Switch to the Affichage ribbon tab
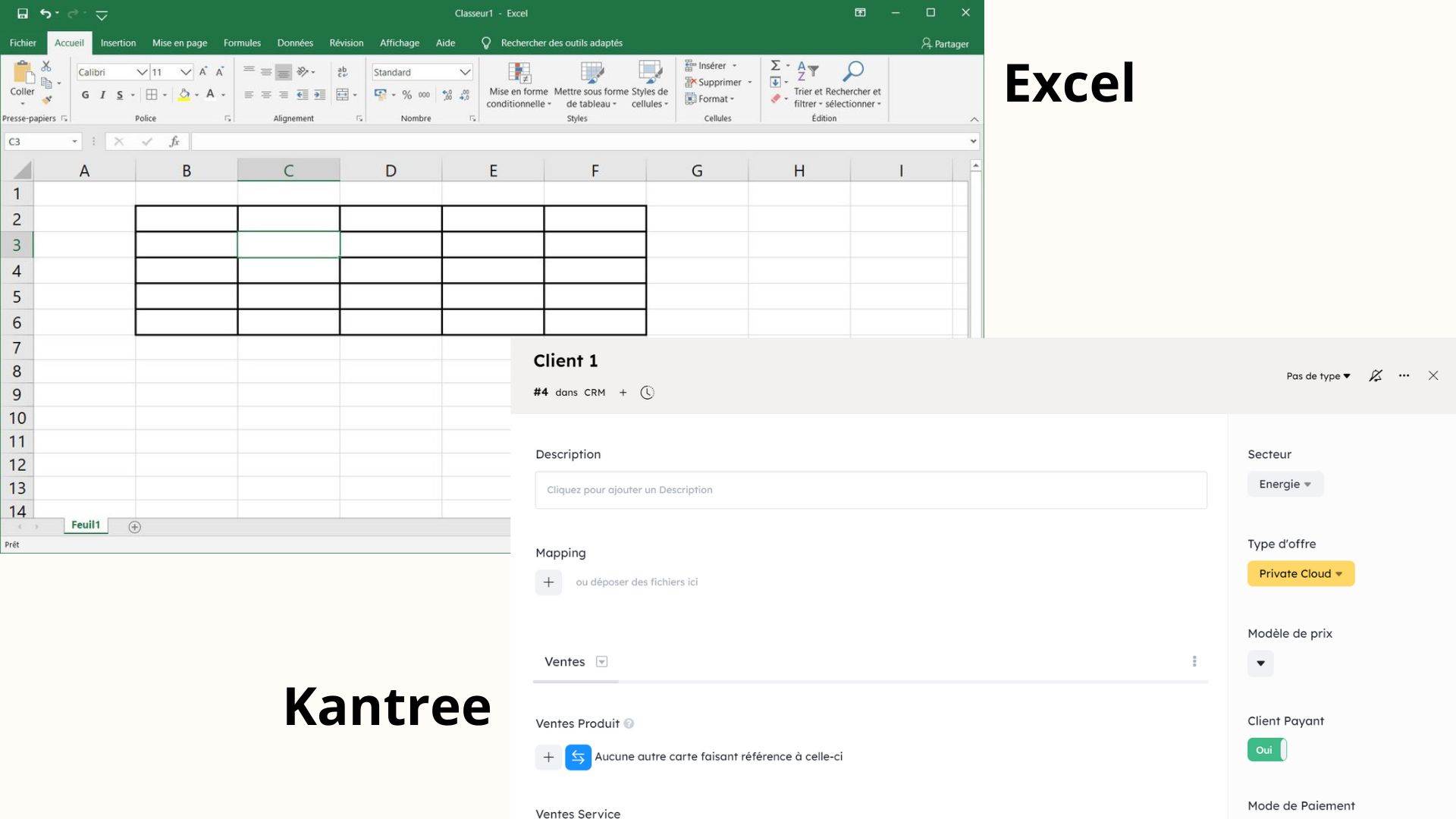 point(400,43)
